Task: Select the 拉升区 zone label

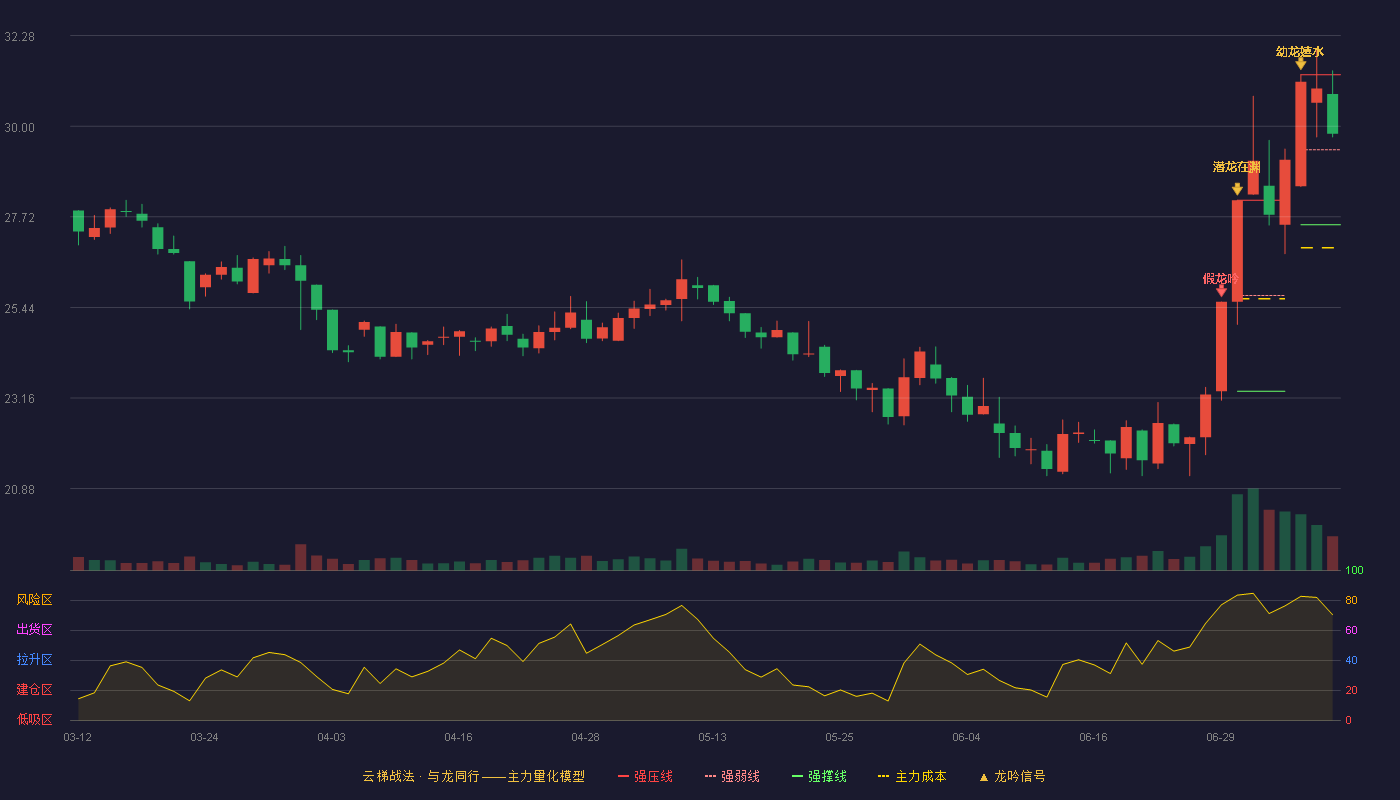Action: [x=35, y=660]
